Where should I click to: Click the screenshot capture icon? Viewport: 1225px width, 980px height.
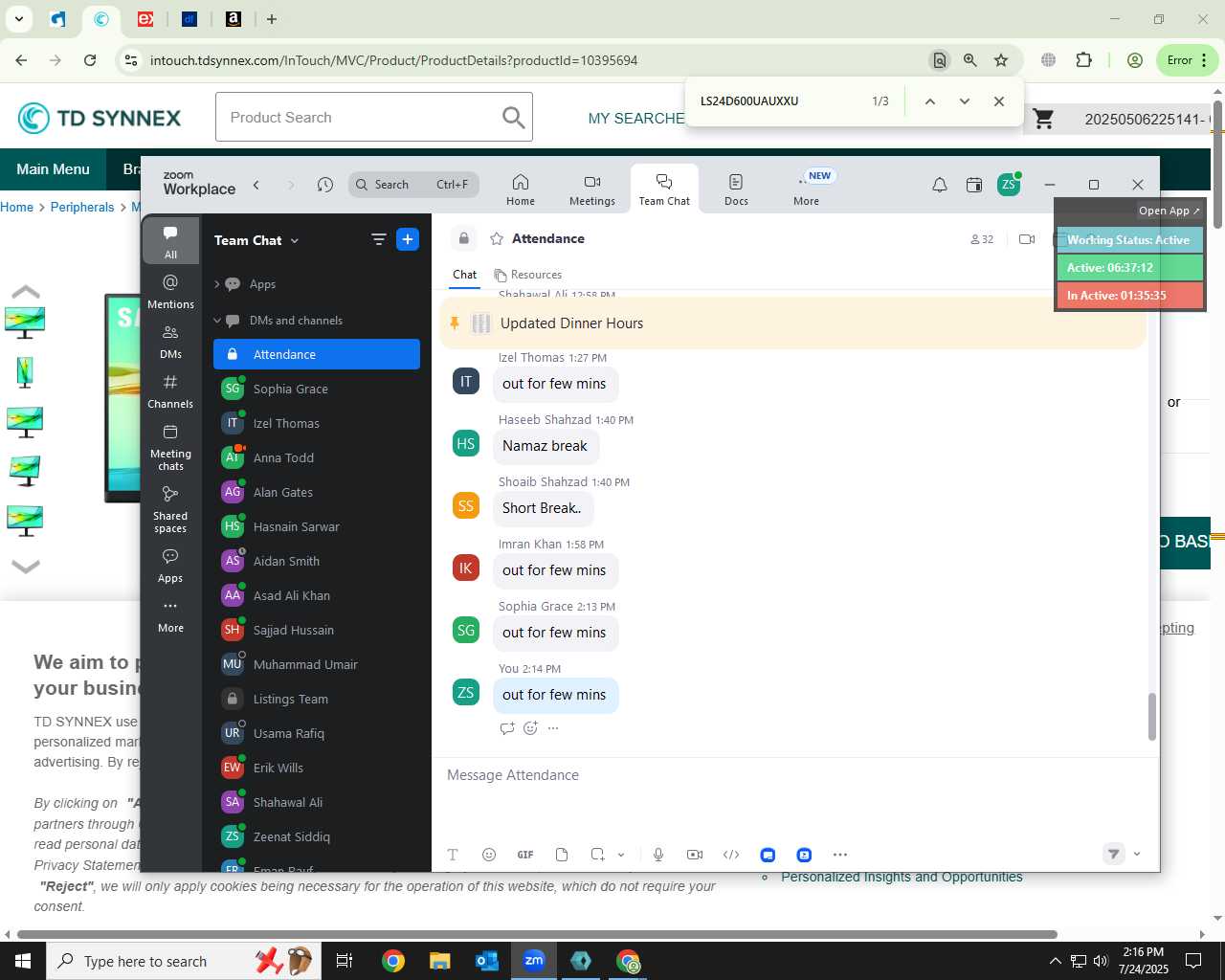tap(598, 855)
